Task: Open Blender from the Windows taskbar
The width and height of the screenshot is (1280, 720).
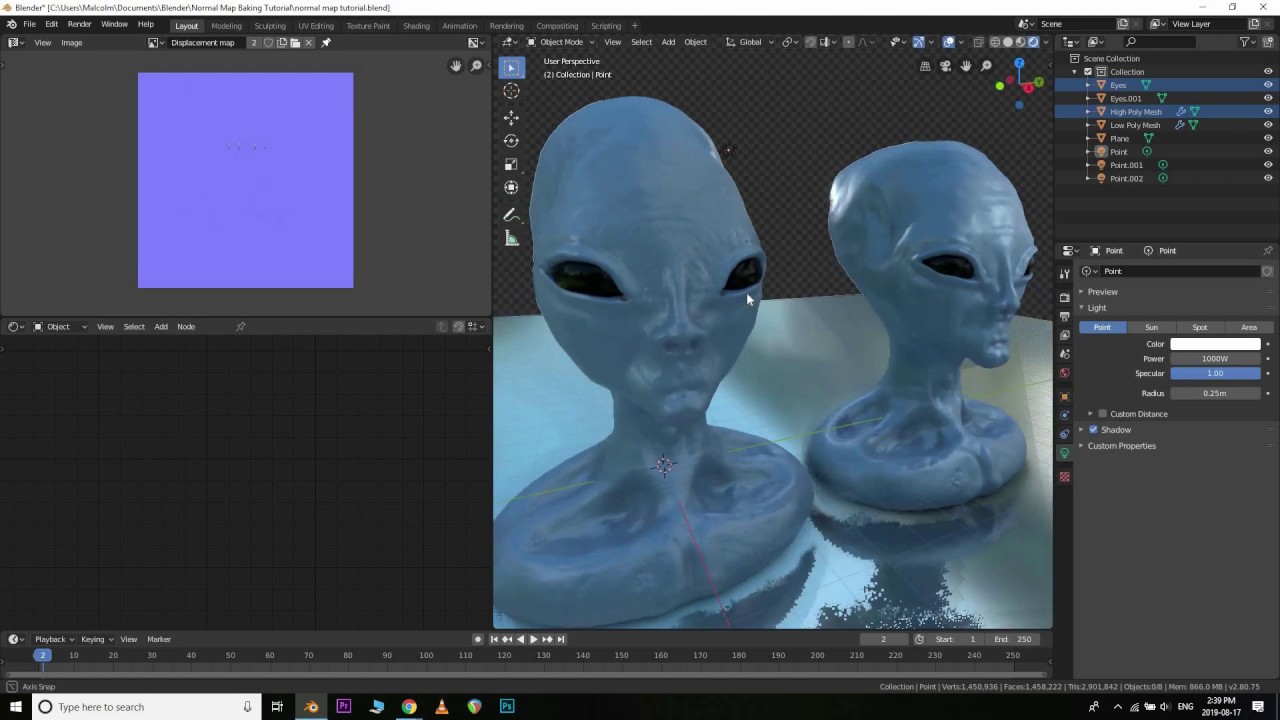Action: [x=311, y=707]
